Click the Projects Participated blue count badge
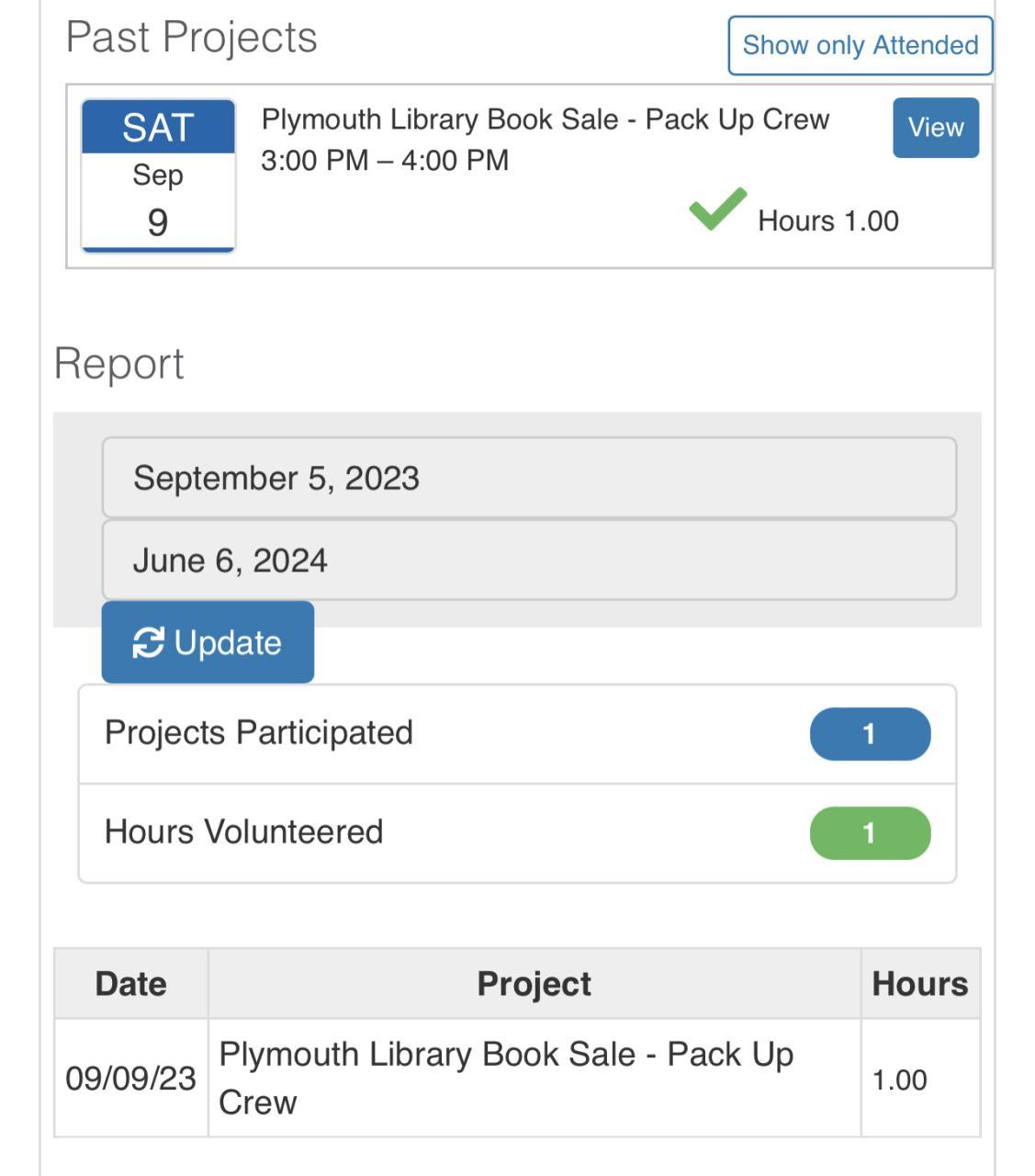The height and width of the screenshot is (1176, 1035). tap(869, 734)
